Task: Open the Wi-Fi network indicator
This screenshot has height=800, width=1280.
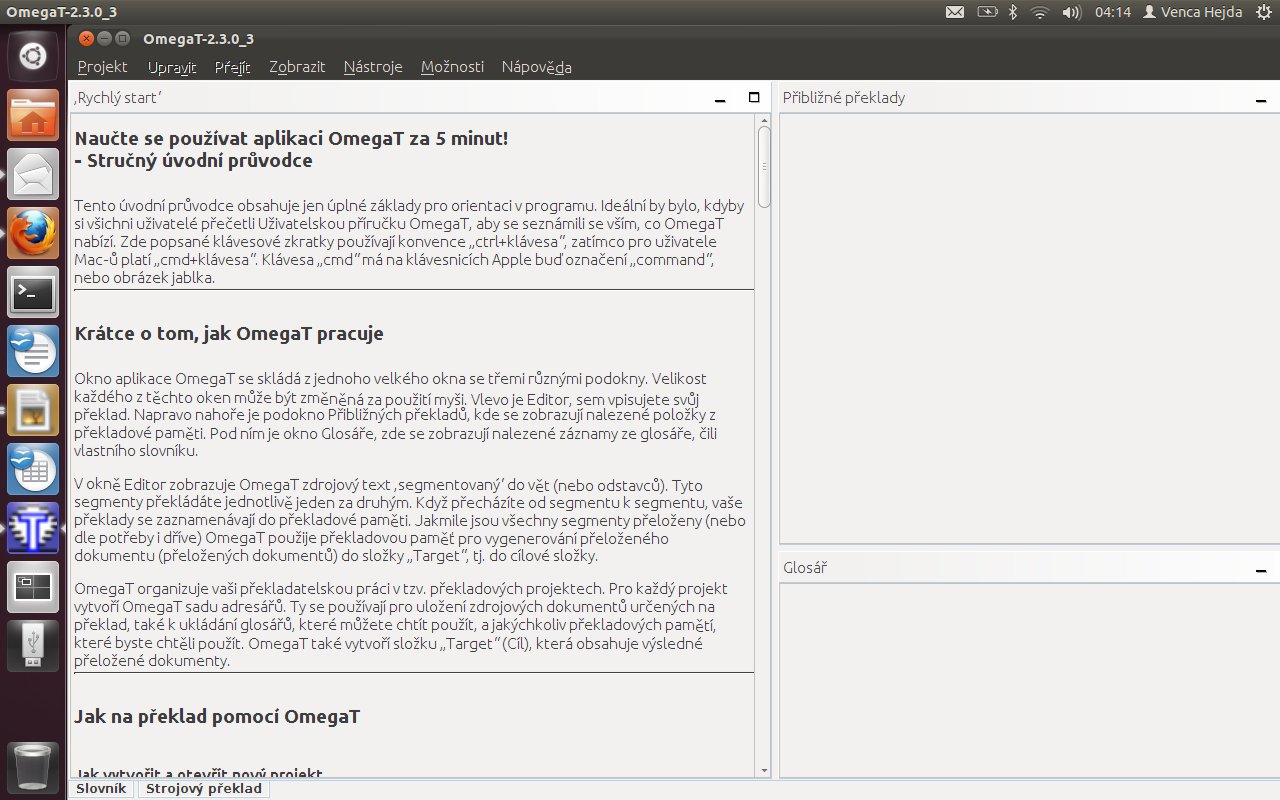Action: pyautogui.click(x=1040, y=12)
